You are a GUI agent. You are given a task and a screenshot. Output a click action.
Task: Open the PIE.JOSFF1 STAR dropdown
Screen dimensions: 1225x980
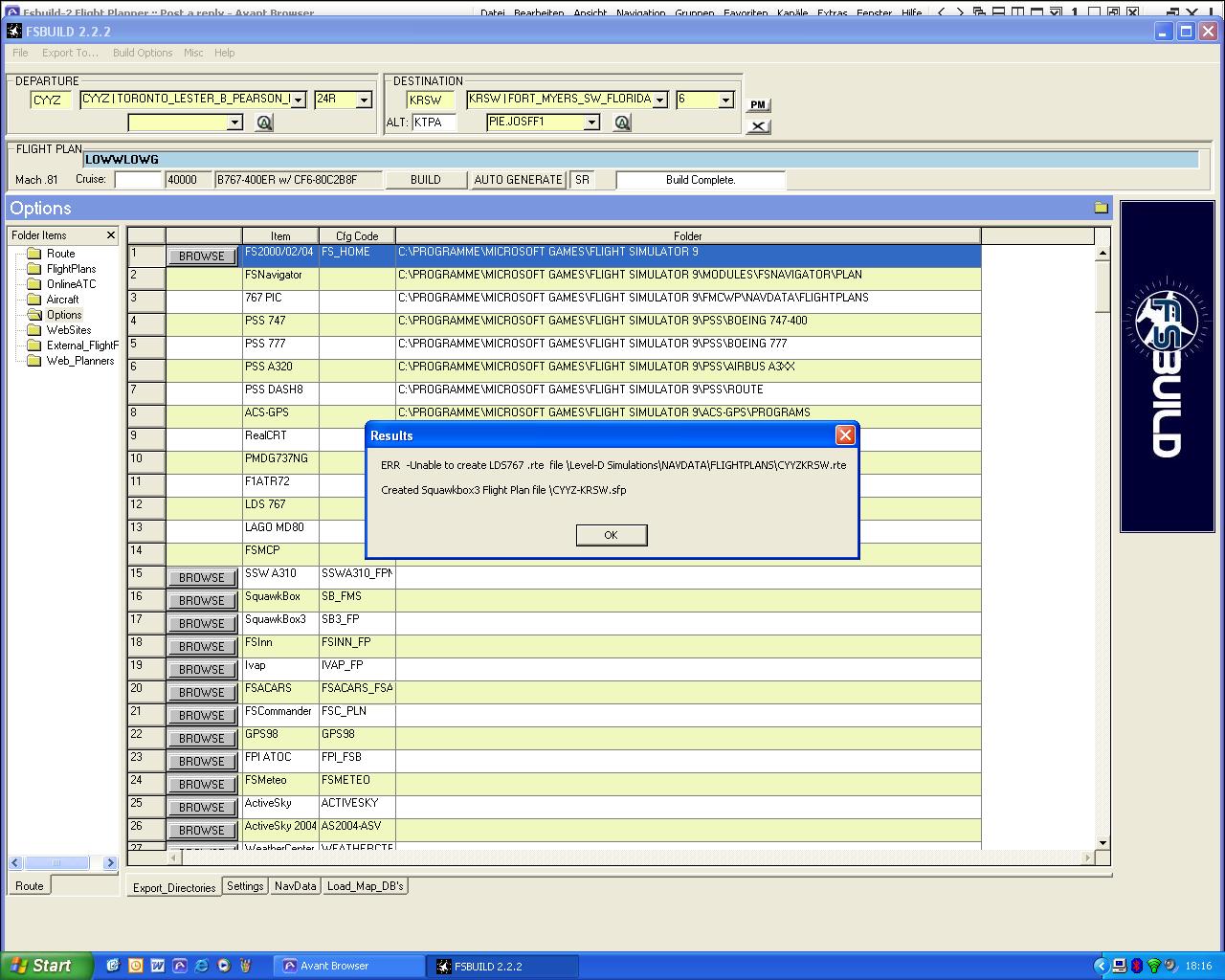point(591,122)
